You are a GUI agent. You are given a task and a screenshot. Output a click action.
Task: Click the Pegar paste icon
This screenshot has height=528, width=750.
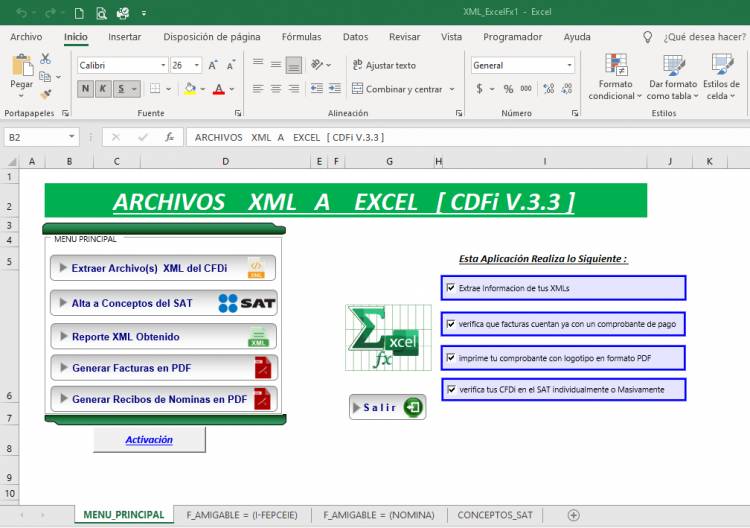(x=22, y=66)
